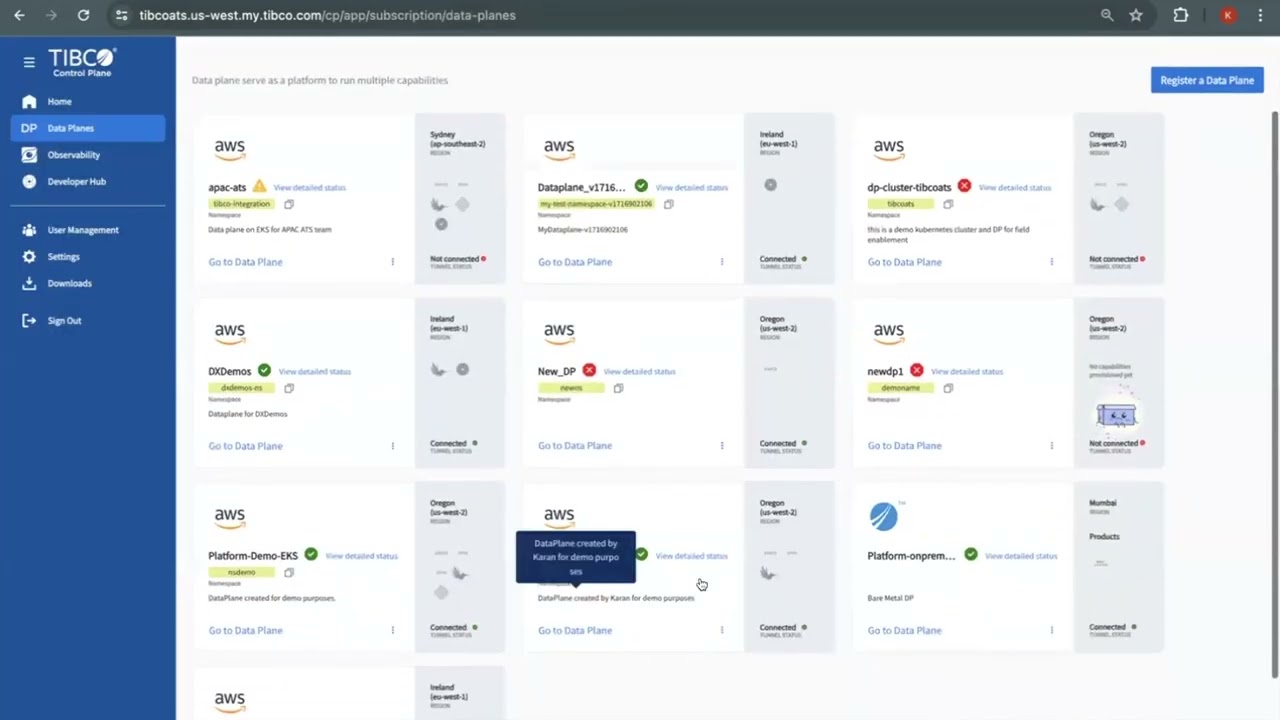Click the AWS logo on the DXDemos card

[x=229, y=331]
